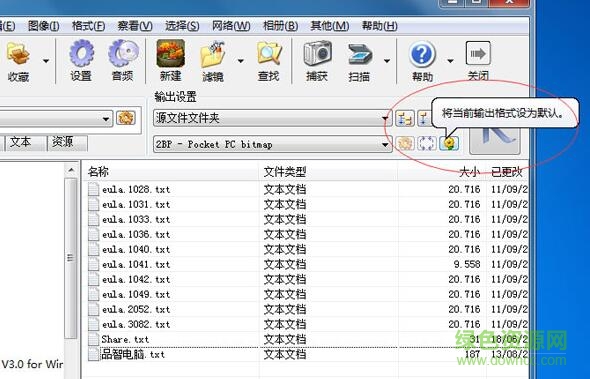Click the file icon of eula.2052.txt
Screen dimensions: 590x379
(x=93, y=309)
